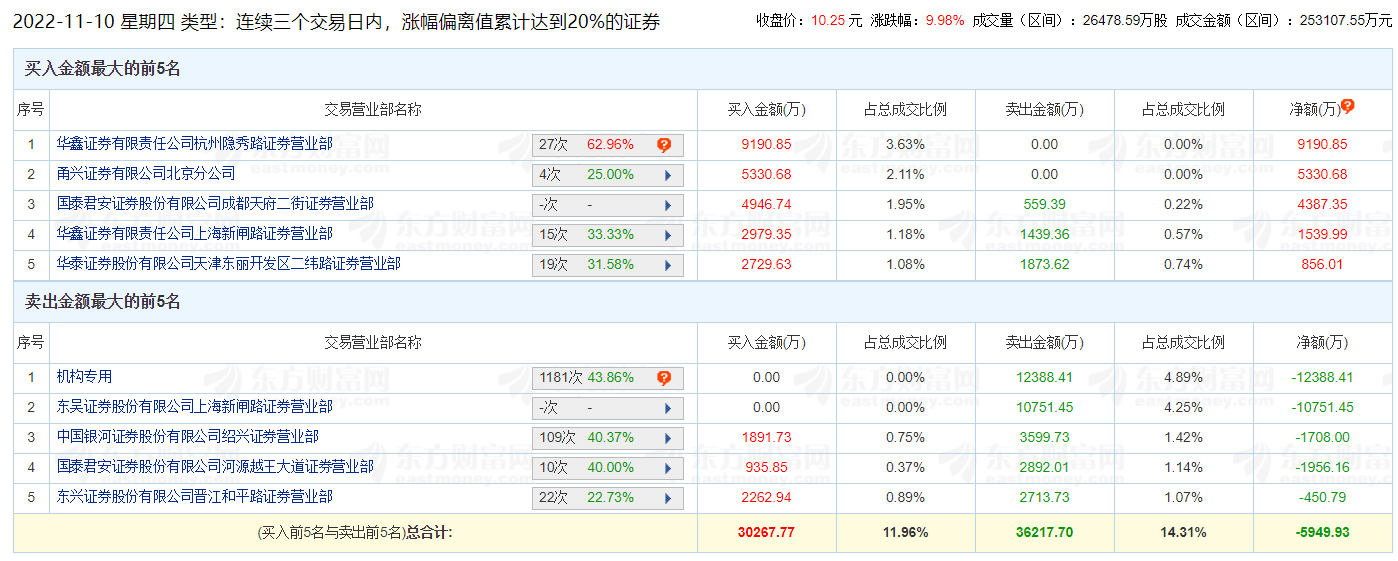The image size is (1398, 561).
Task: Expand the arrow in 国泰君安成都天府二街 stats box
Action: pos(668,205)
